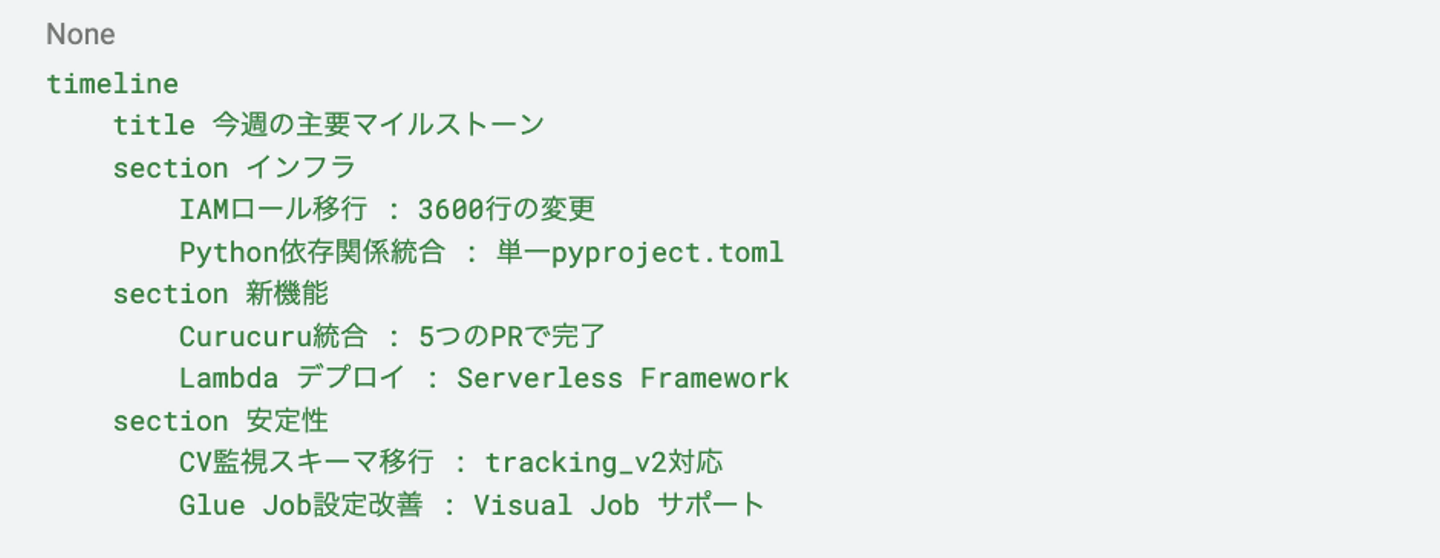Click the "section" keyword before インフラ

170,167
